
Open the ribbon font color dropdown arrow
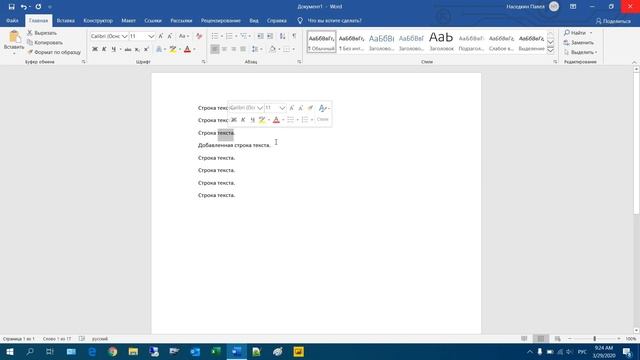(x=194, y=49)
